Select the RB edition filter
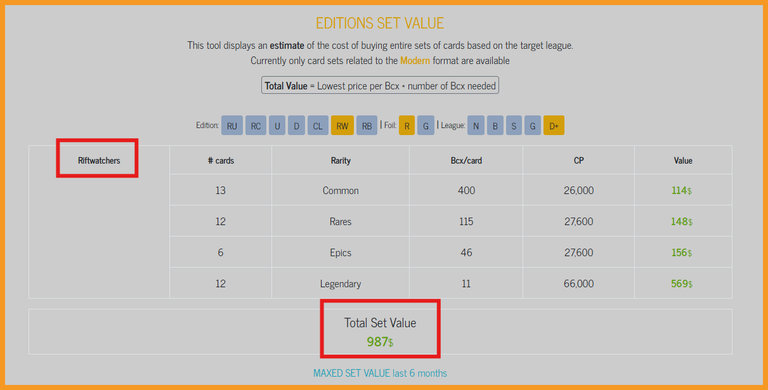 click(367, 125)
